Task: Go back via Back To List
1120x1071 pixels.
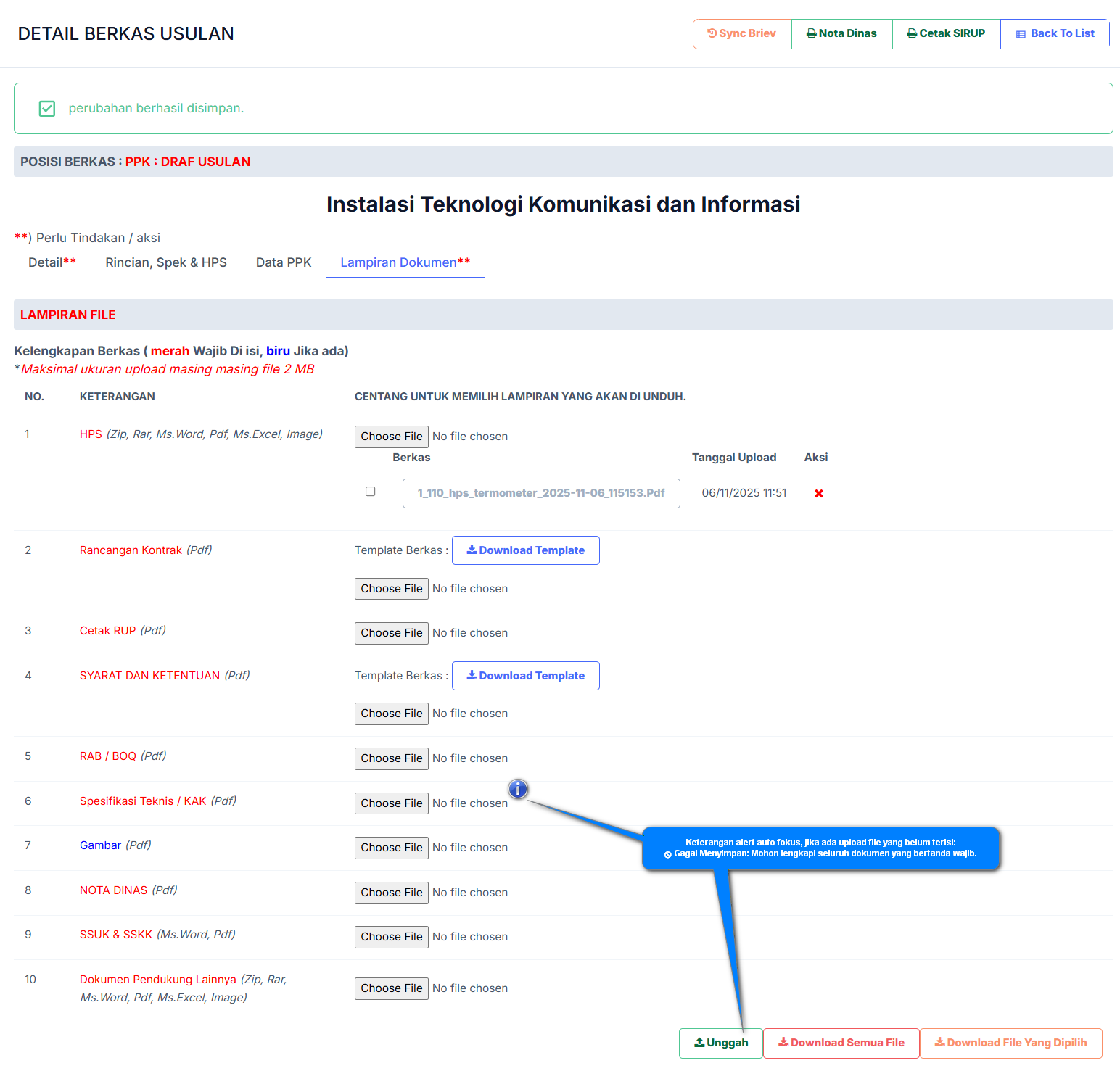Action: pyautogui.click(x=1055, y=33)
